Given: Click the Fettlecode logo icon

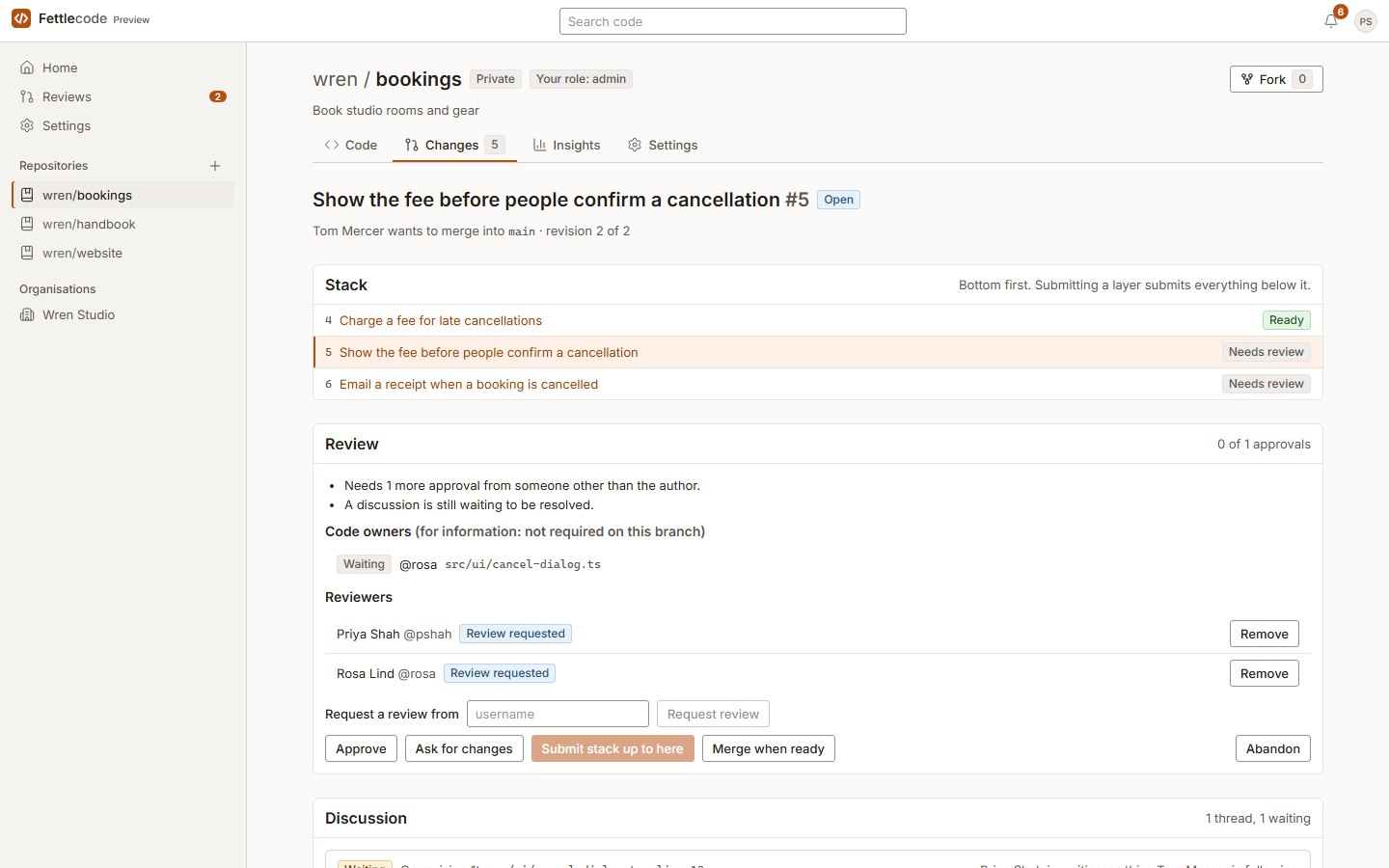Looking at the screenshot, I should coord(21,18).
